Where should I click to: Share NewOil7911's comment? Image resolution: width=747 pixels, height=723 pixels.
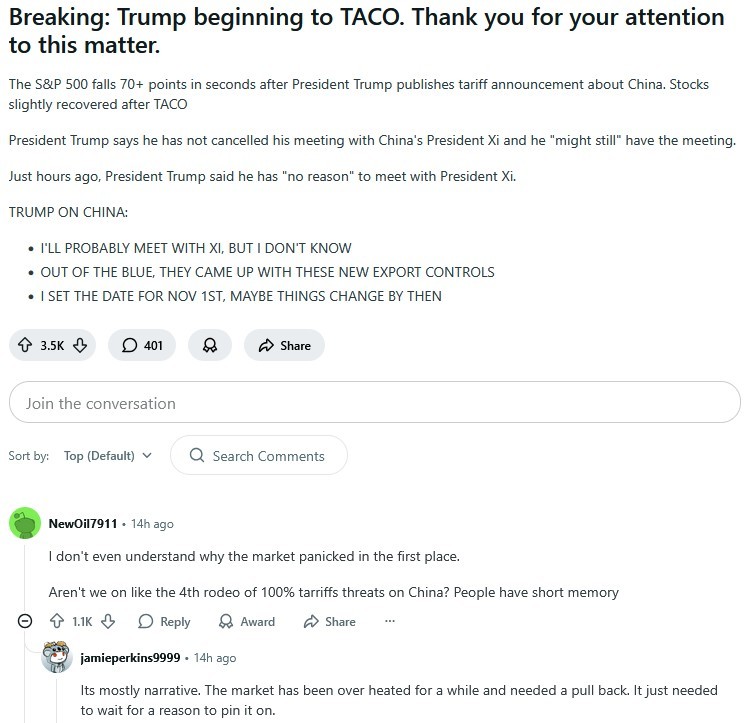click(x=327, y=621)
